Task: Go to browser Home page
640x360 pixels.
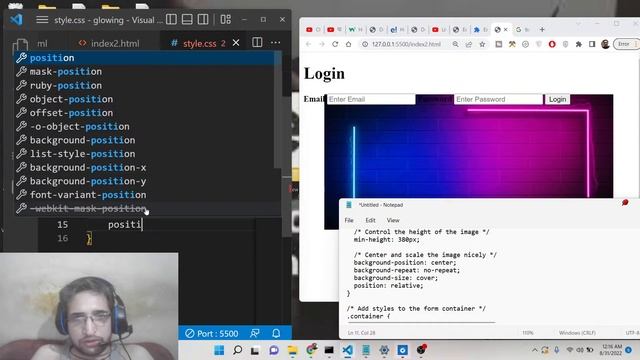Action: 349,44
